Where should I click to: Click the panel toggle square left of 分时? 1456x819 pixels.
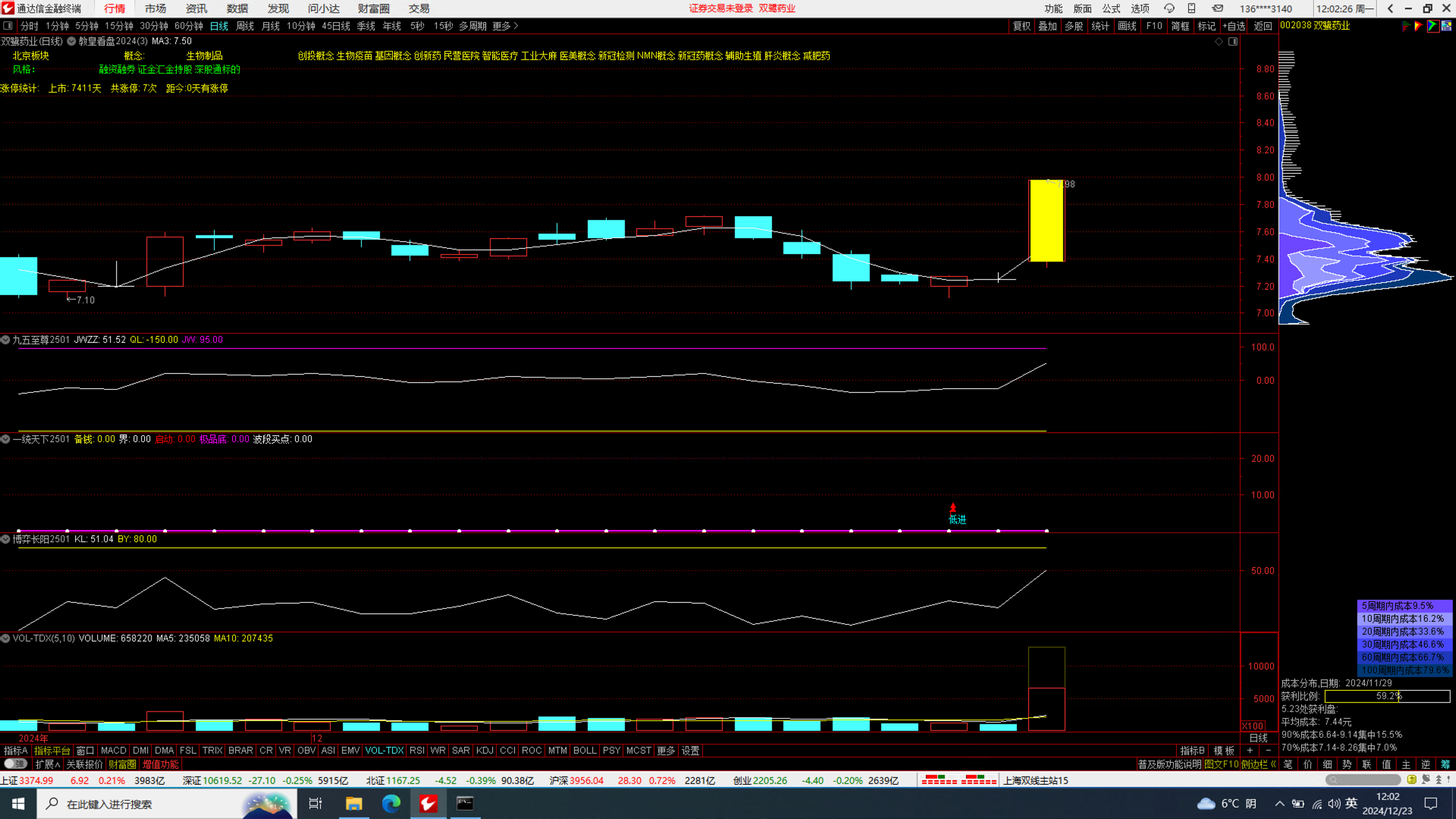tap(8, 26)
